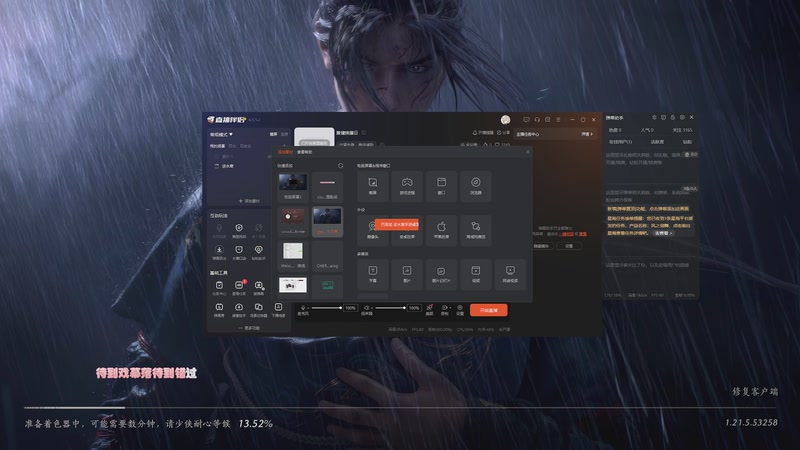Image resolution: width=800 pixels, height=450 pixels.
Task: Choose the LAN streaming source card beside Apple mirroring
Action: 476,230
